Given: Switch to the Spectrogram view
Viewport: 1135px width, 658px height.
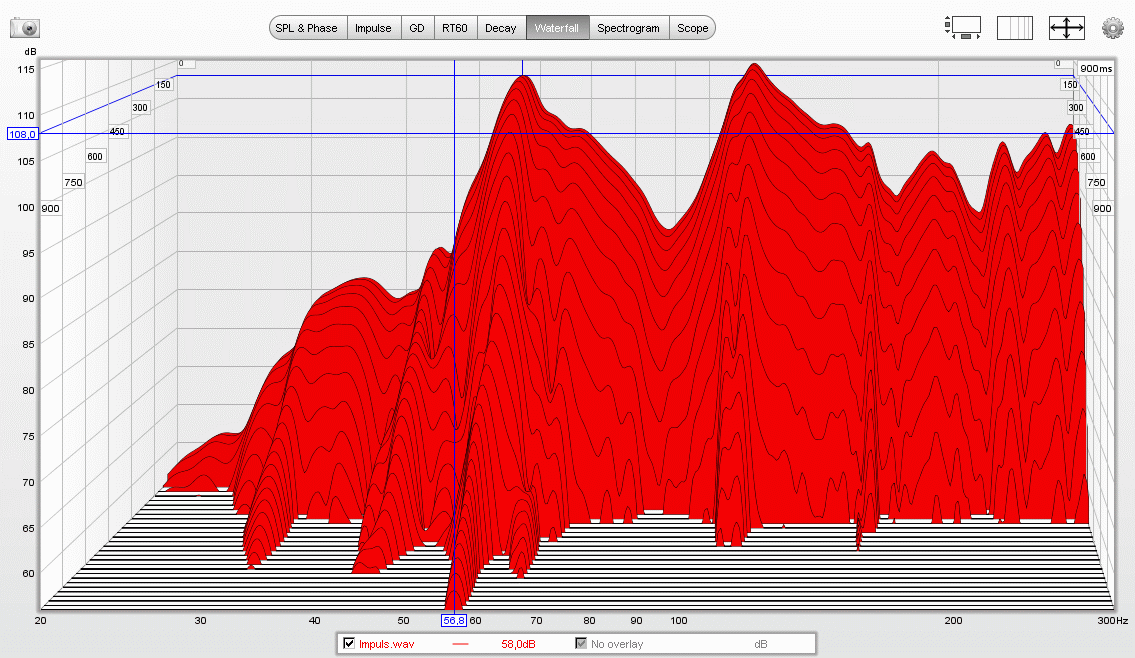Looking at the screenshot, I should click(628, 28).
